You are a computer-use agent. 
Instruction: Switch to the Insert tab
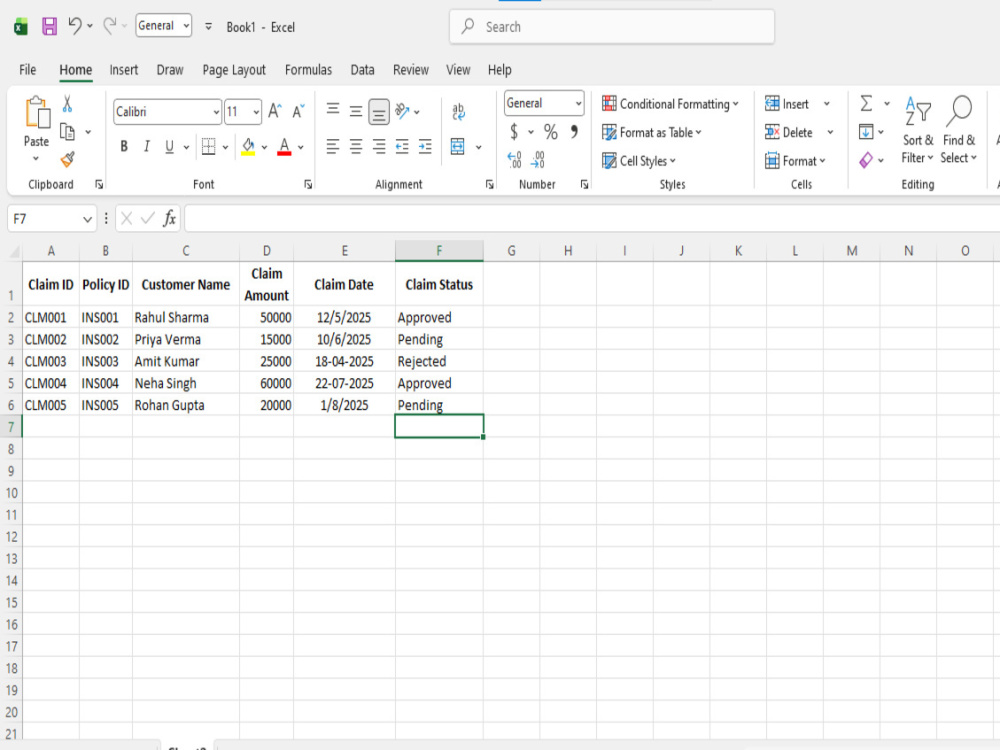click(x=124, y=70)
